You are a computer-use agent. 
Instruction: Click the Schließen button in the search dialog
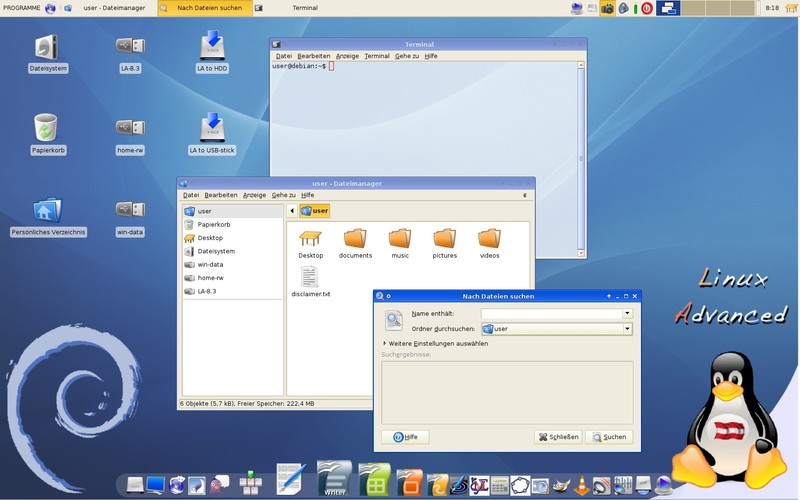(x=559, y=437)
